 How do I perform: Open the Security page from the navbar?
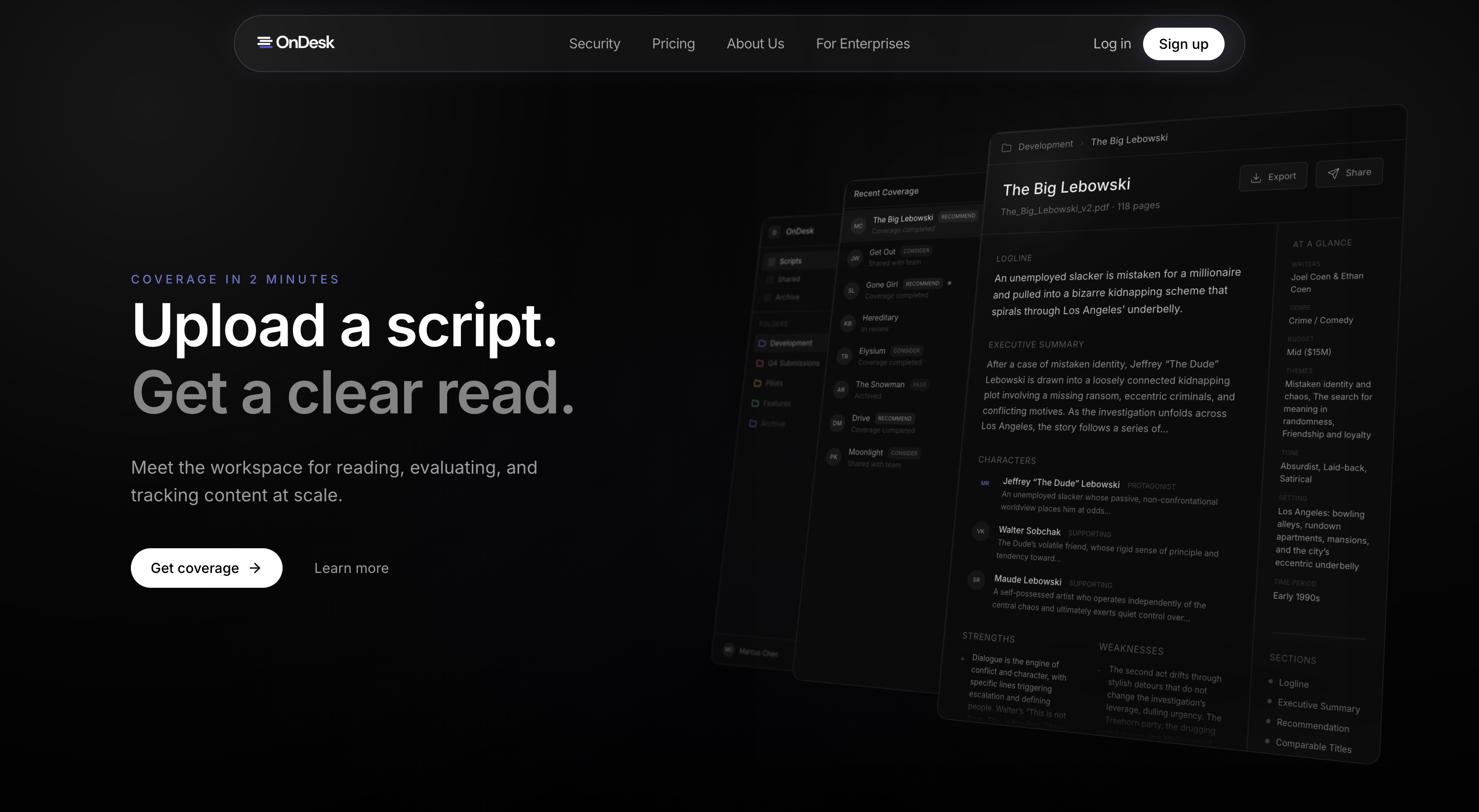[594, 43]
